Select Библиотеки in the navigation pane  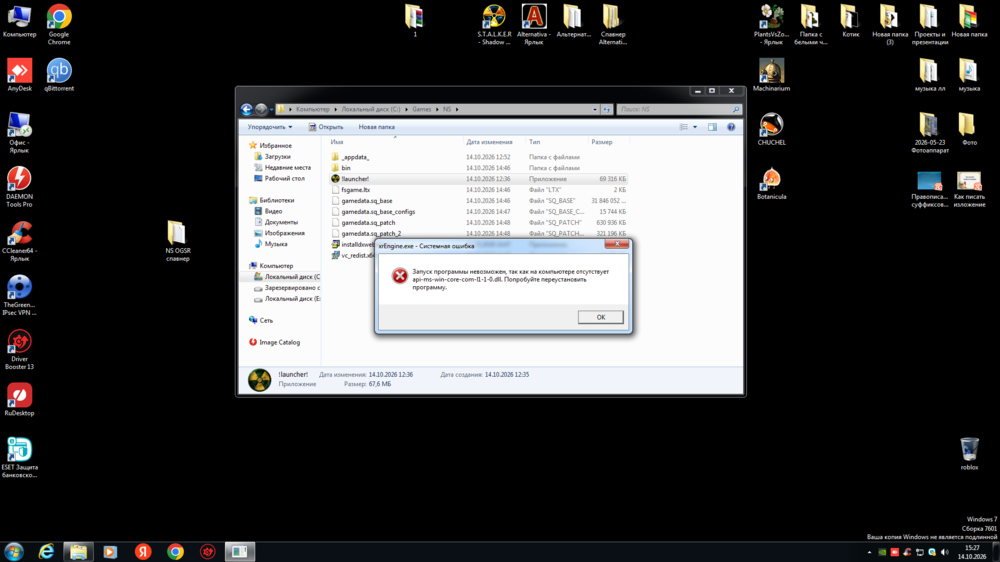pos(276,200)
